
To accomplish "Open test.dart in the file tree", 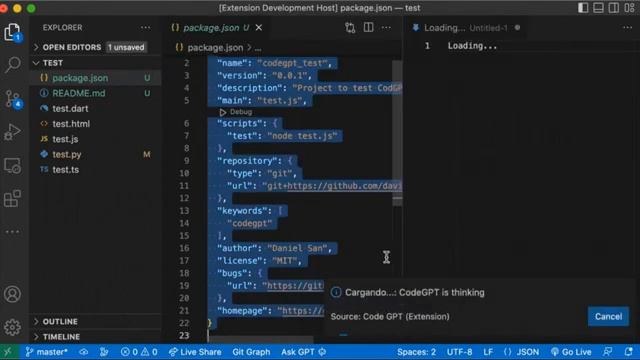I will click(95, 109).
